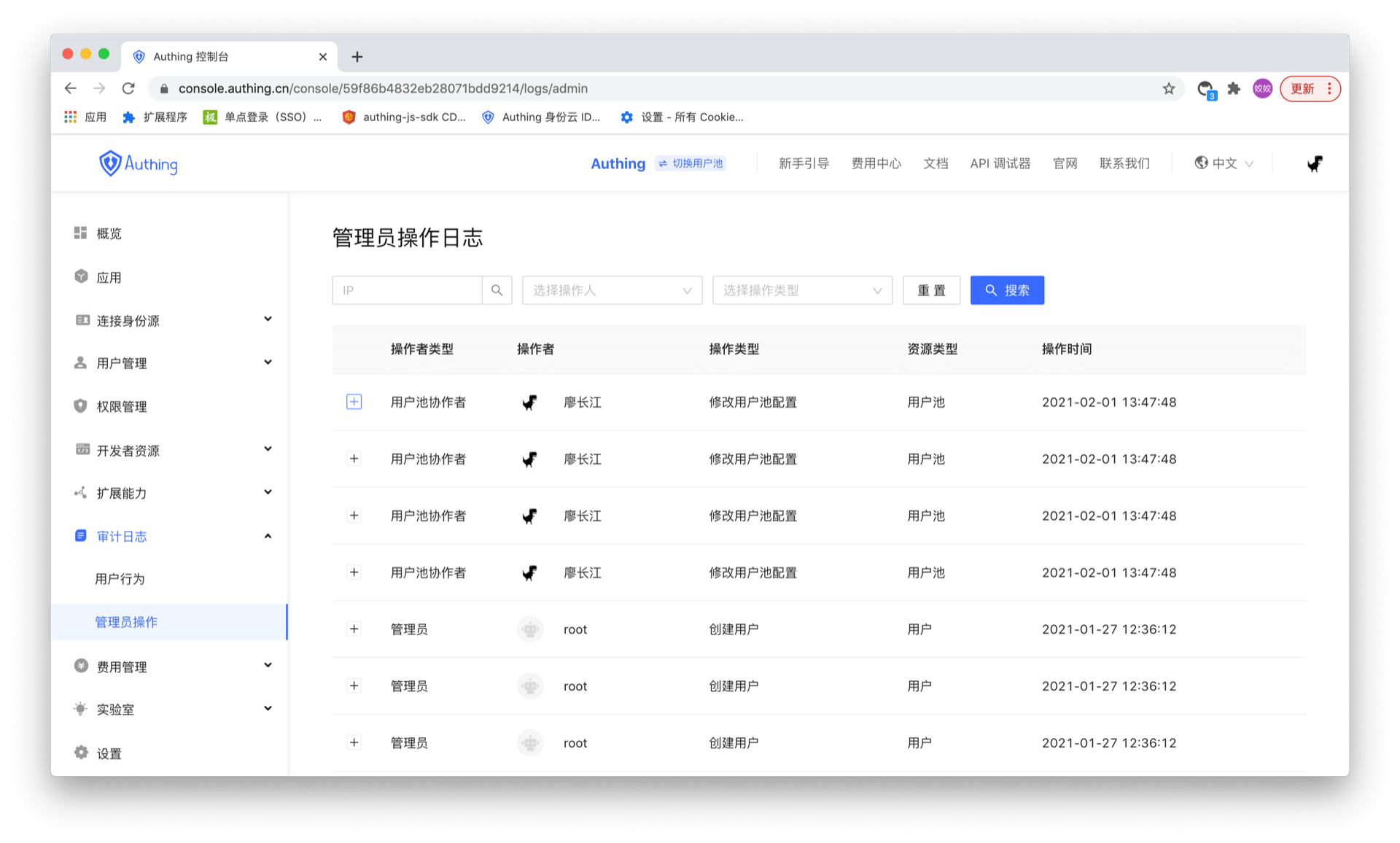The width and height of the screenshot is (1400, 843).
Task: Open the 选择操作人 dropdown
Action: 612,290
